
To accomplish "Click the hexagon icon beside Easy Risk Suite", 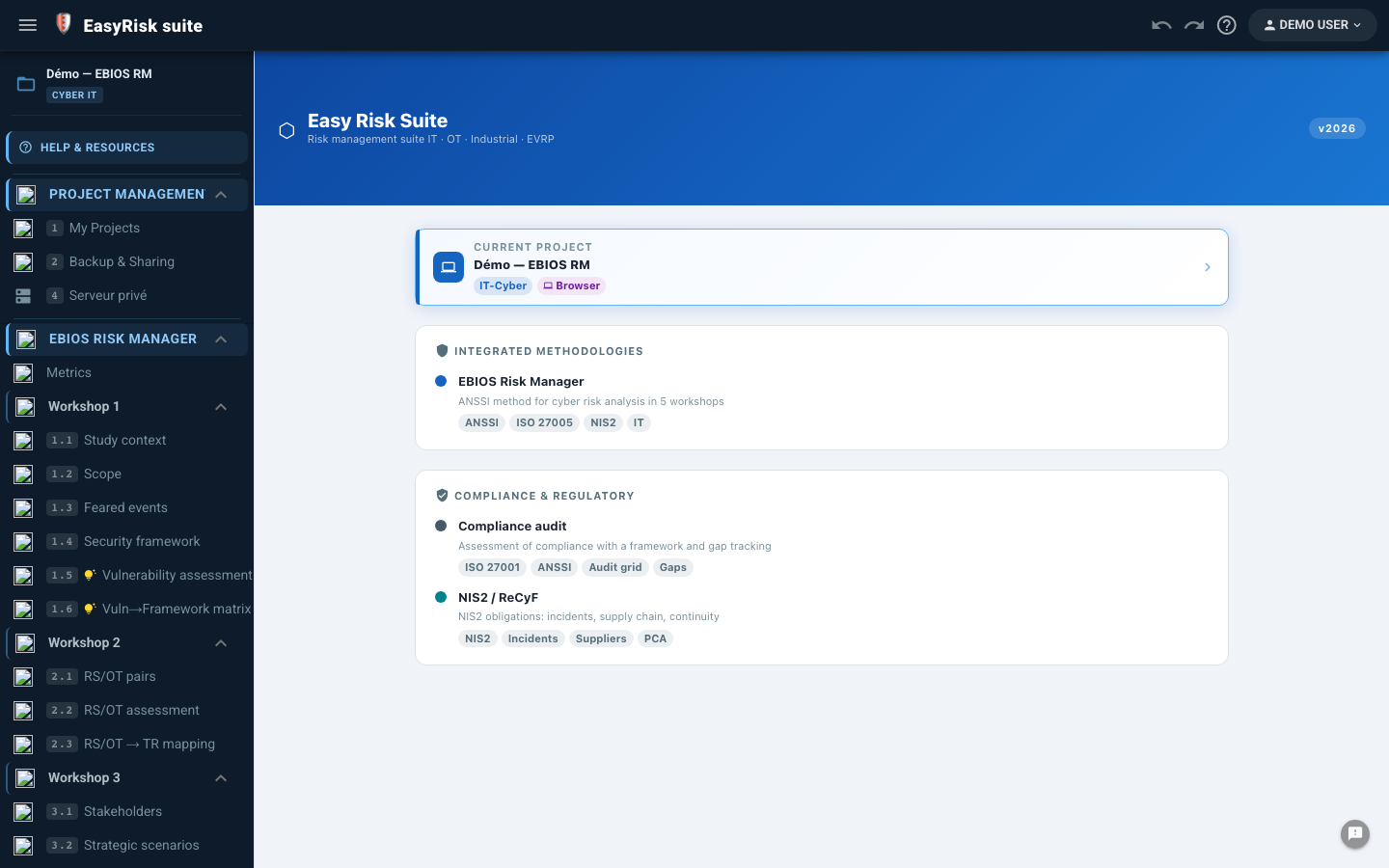I will (286, 130).
